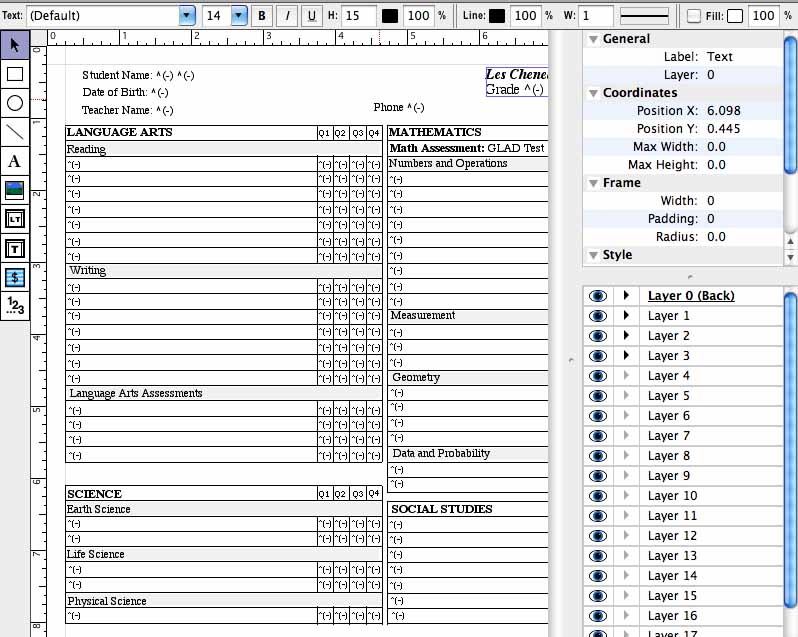Click the Max Width value
Image resolution: width=798 pixels, height=637 pixels.
point(716,147)
